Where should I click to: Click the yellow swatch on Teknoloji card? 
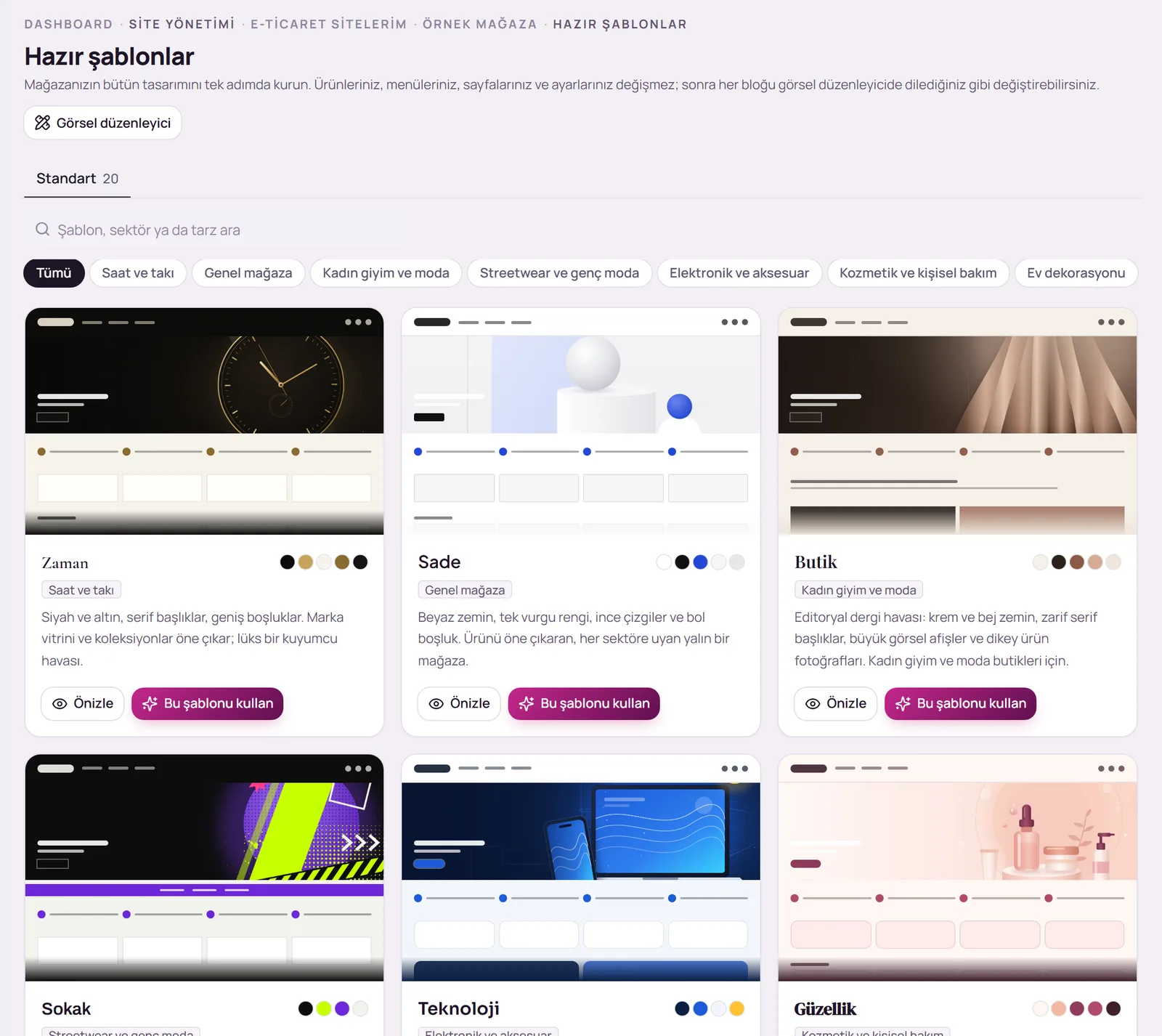(736, 1008)
